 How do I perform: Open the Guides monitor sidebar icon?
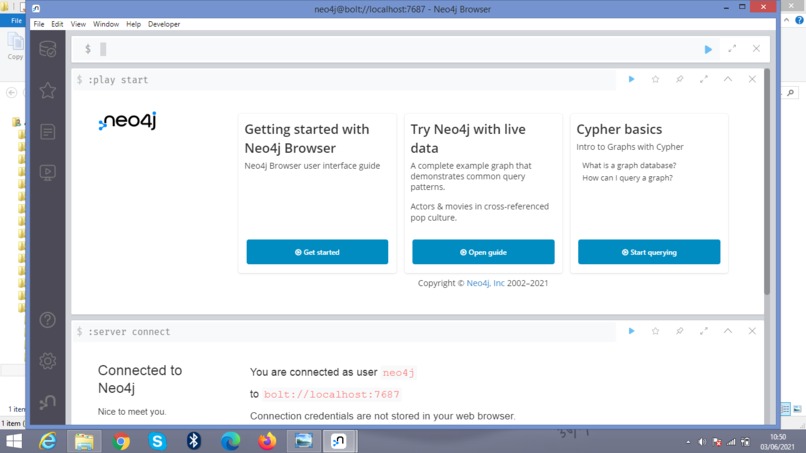tap(47, 172)
